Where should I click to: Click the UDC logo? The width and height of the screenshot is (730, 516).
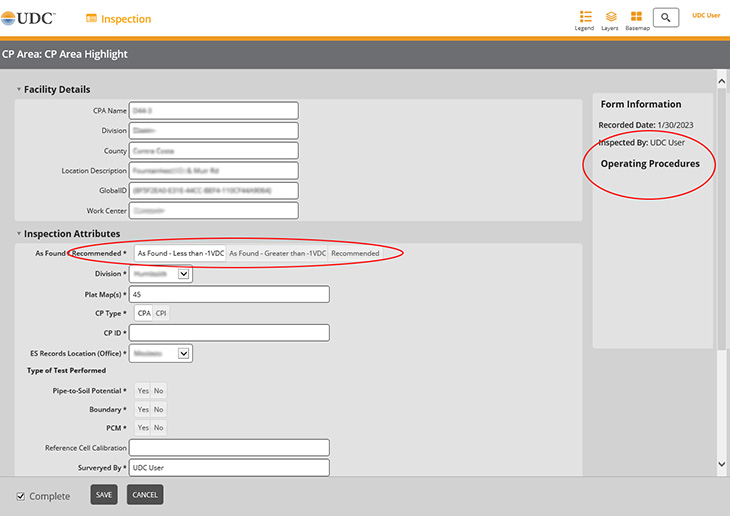coord(30,18)
